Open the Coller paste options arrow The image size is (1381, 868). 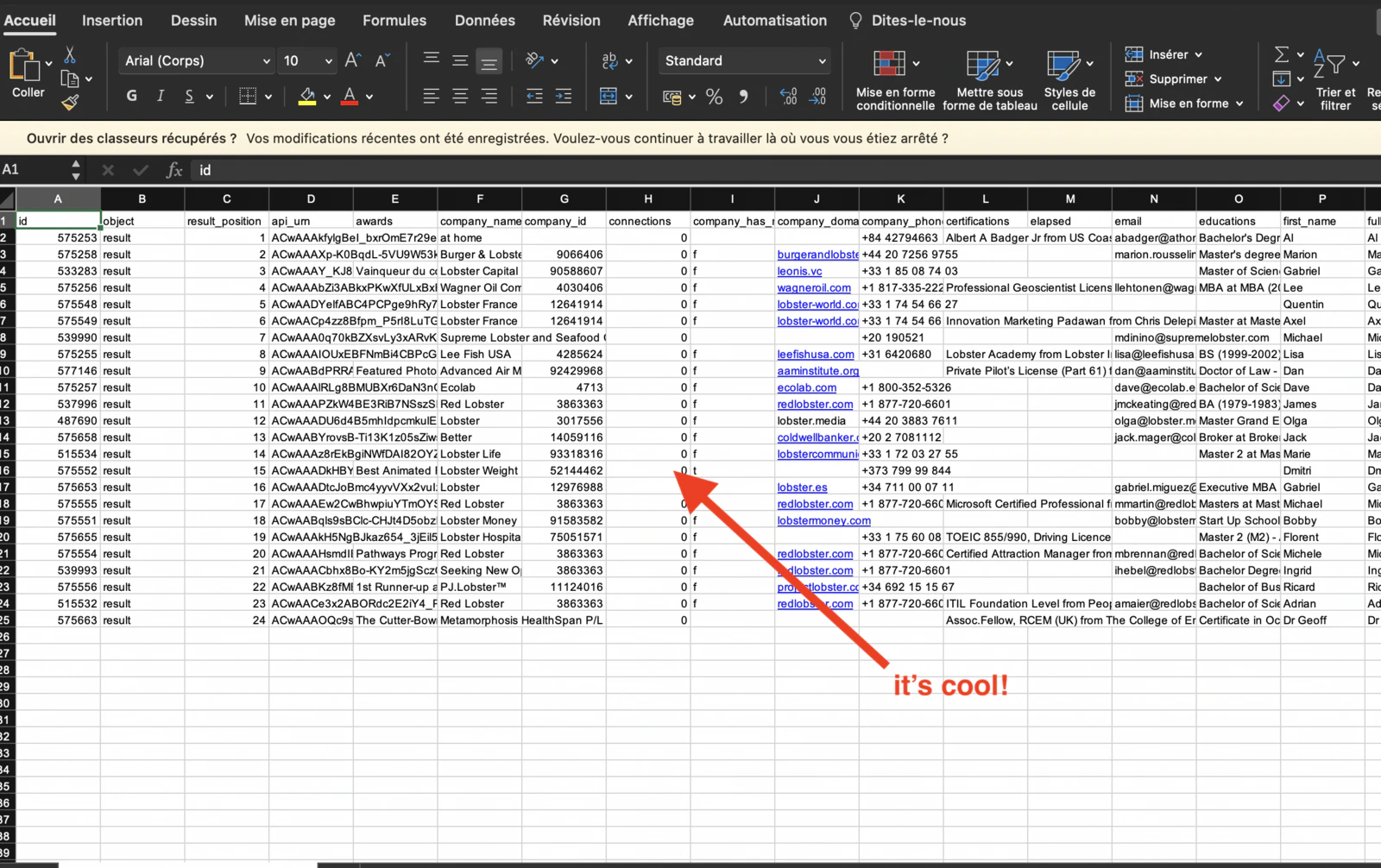click(48, 63)
